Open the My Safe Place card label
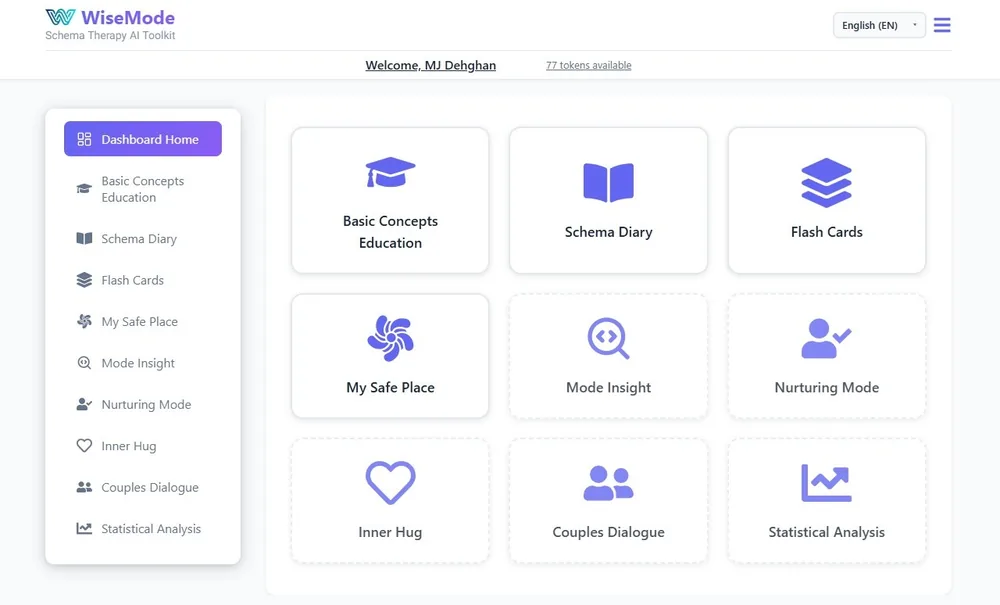The width and height of the screenshot is (1000, 605). pyautogui.click(x=390, y=388)
